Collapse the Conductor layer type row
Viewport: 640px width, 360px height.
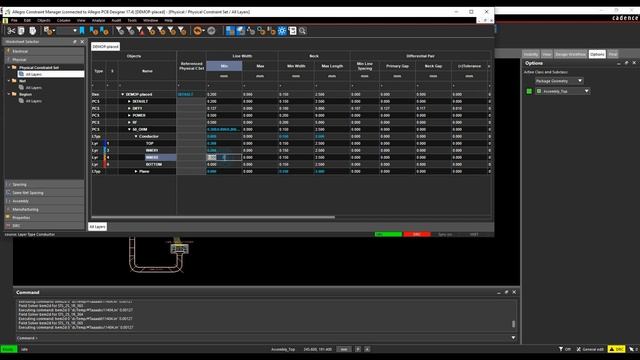click(136, 136)
